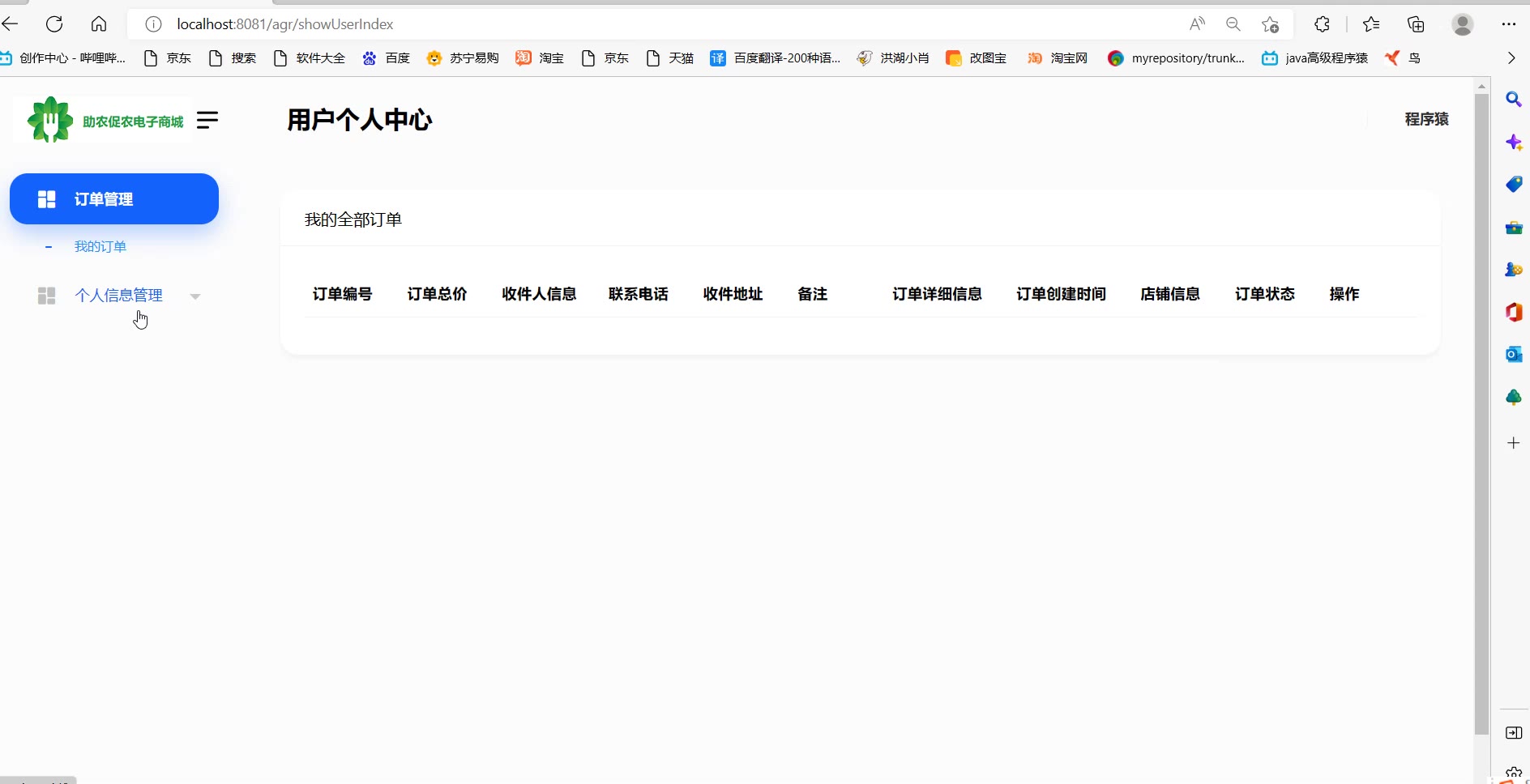The width and height of the screenshot is (1530, 784).
Task: Open the read aloud icon in address bar
Action: [x=1197, y=24]
